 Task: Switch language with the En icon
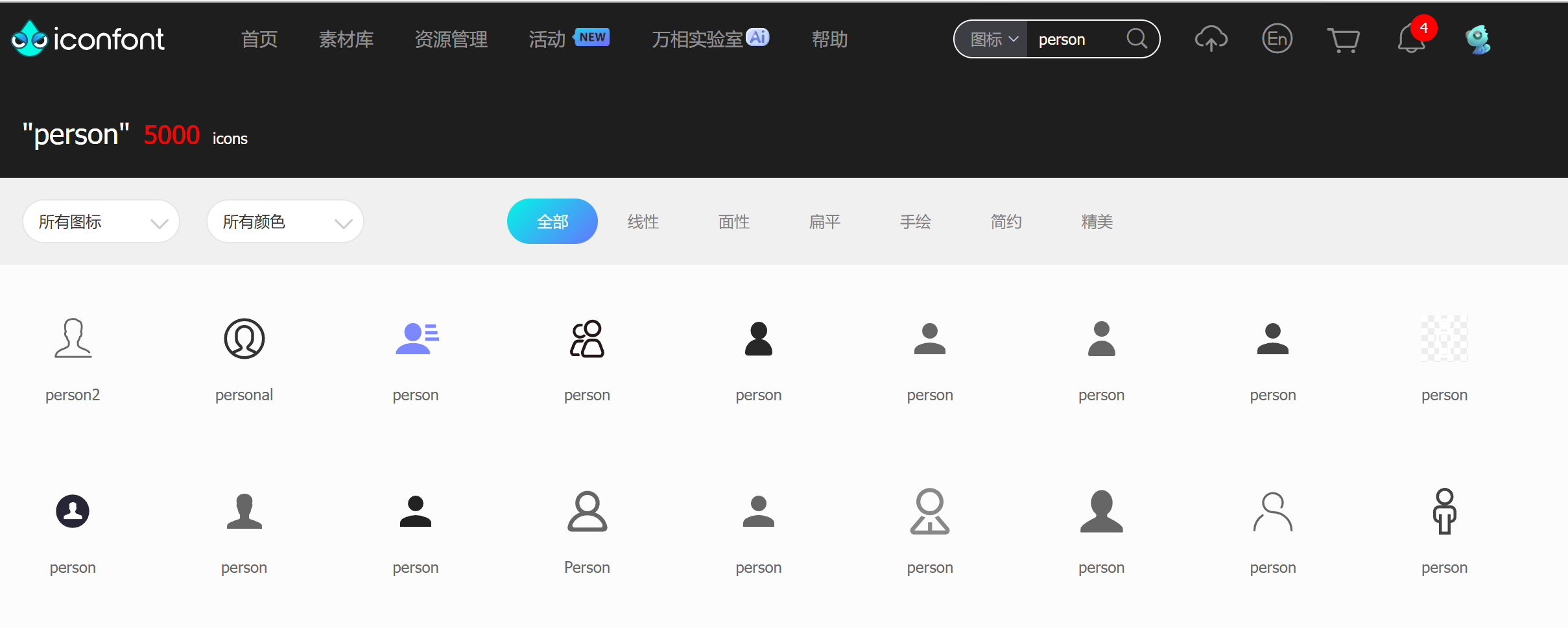(1277, 39)
